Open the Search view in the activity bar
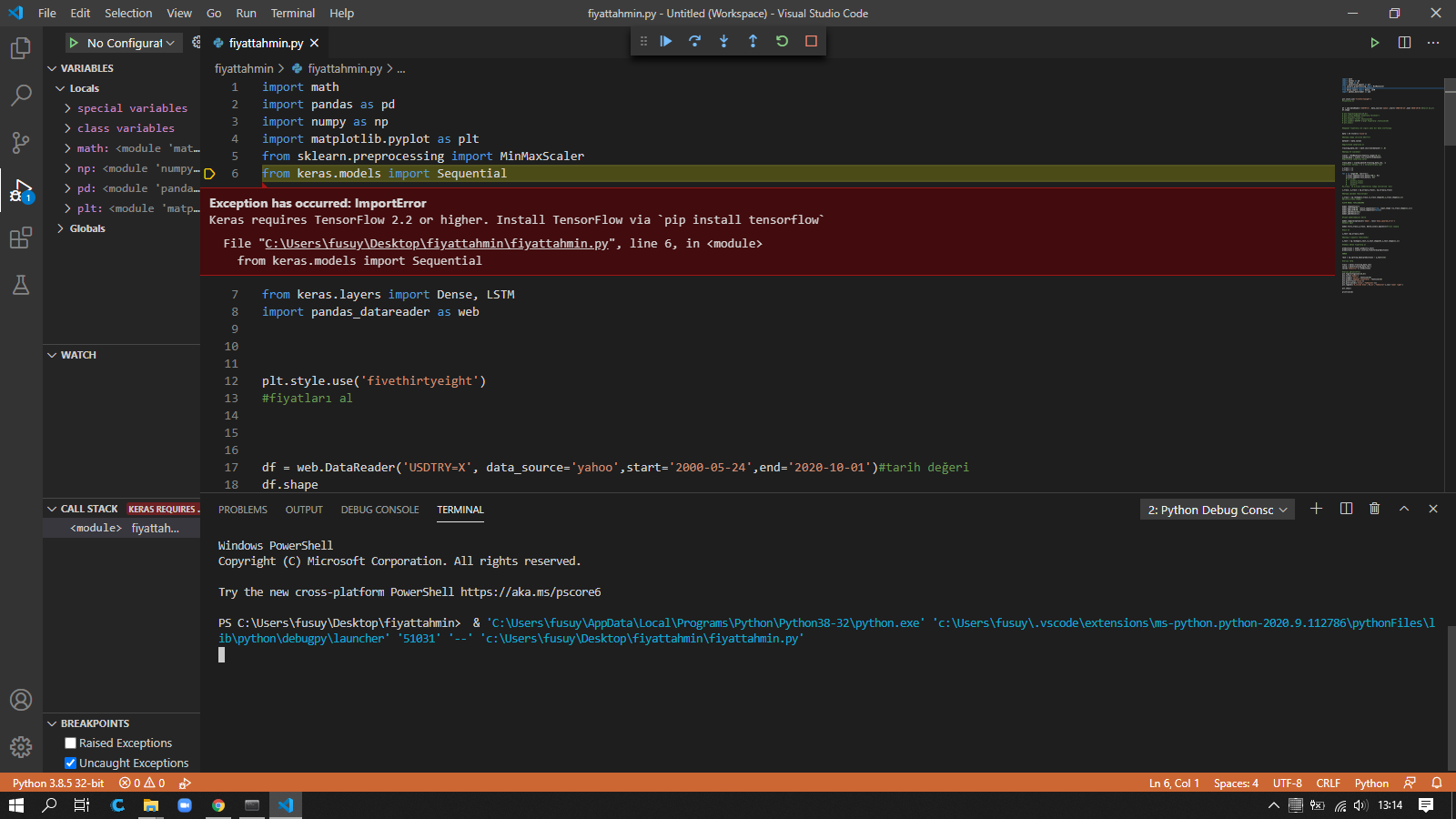 21,96
